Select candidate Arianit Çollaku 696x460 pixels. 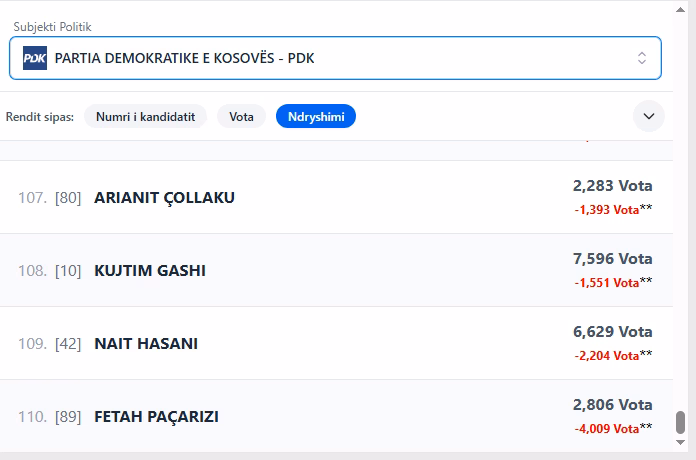click(164, 198)
